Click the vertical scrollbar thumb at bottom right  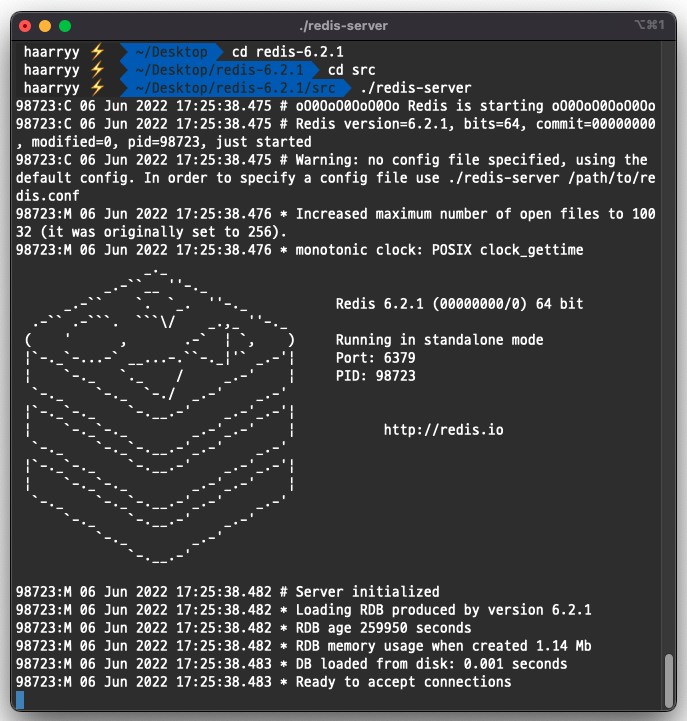click(x=669, y=681)
